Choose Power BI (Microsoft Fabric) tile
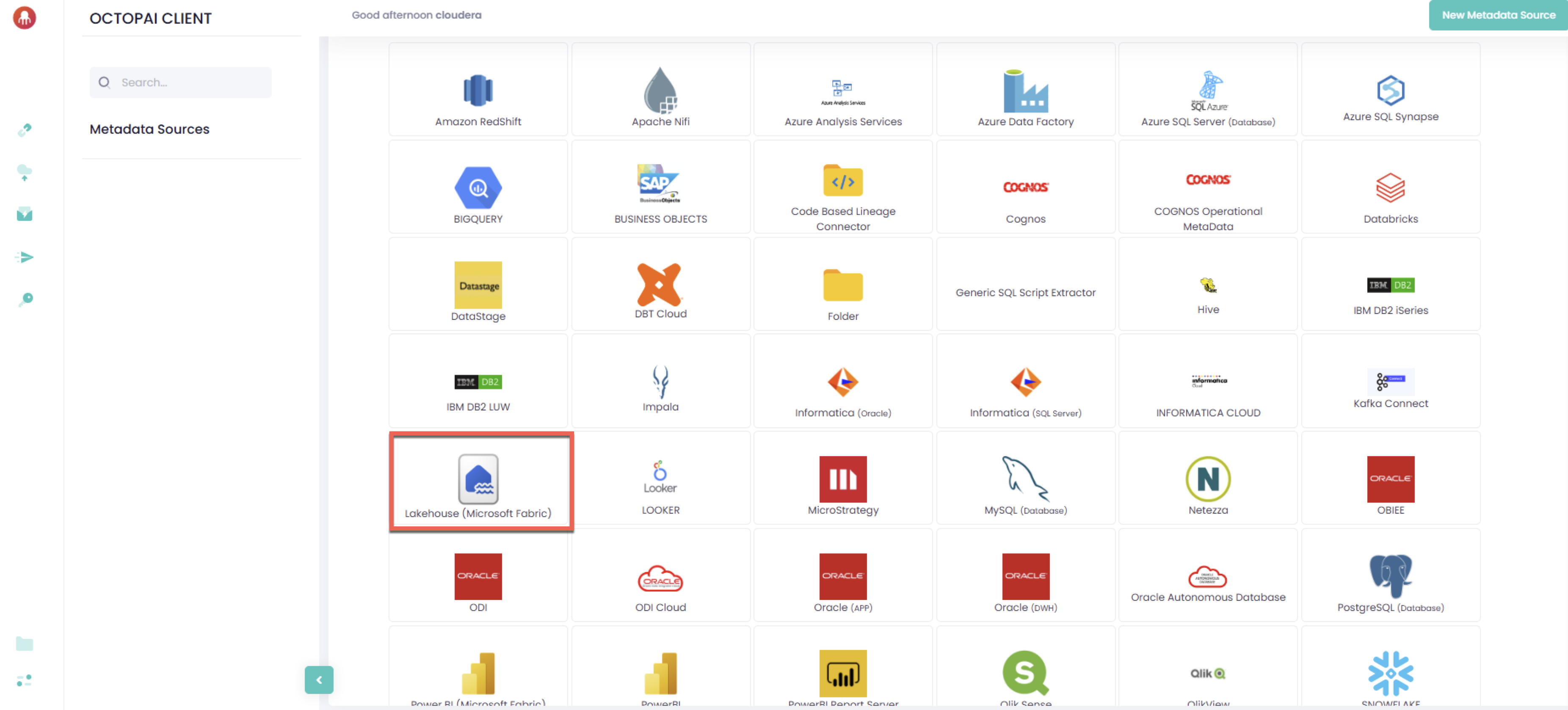Screen dimensions: 1568x710 (478, 667)
